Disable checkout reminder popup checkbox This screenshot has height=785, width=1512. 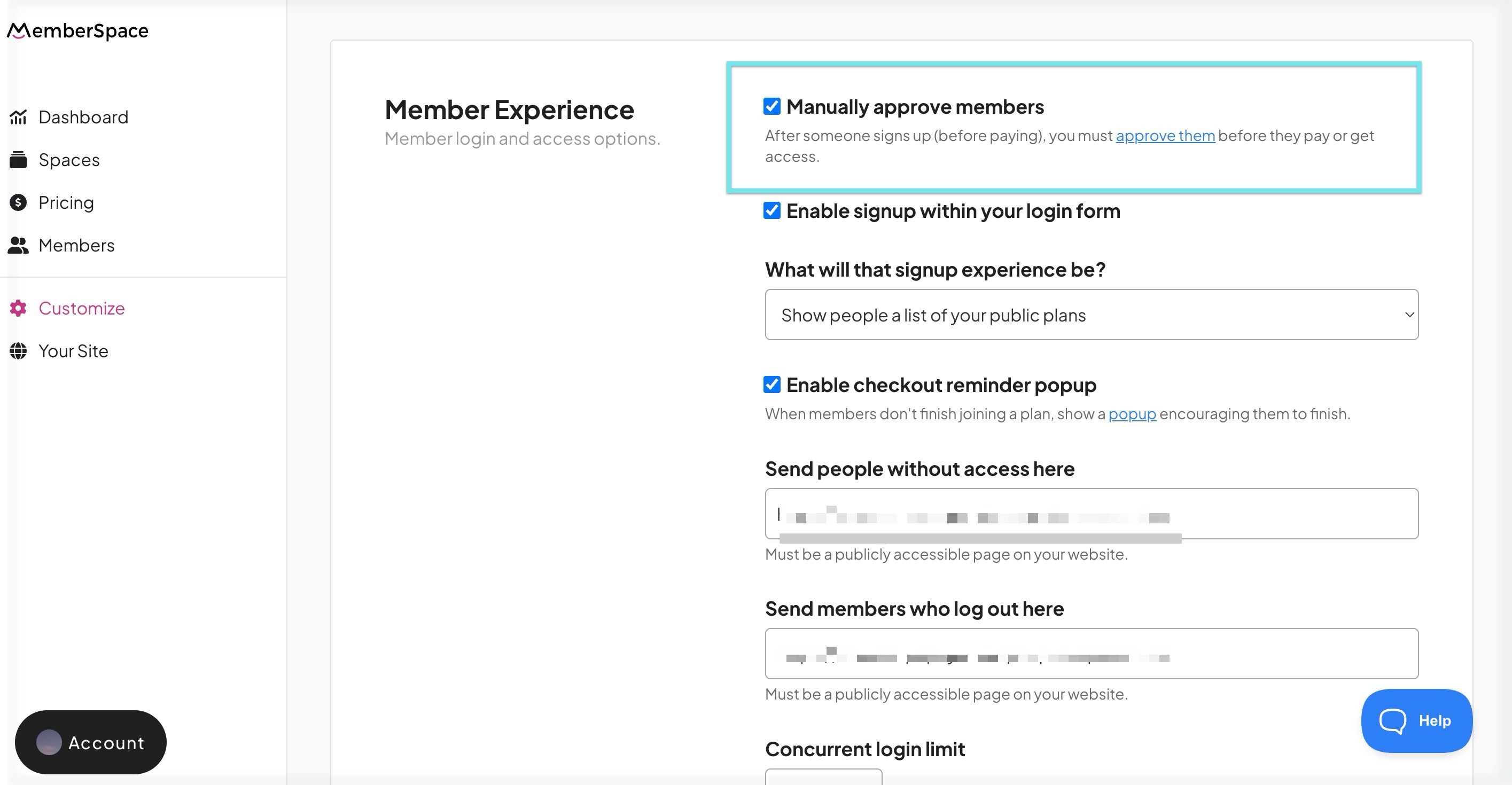pos(772,385)
